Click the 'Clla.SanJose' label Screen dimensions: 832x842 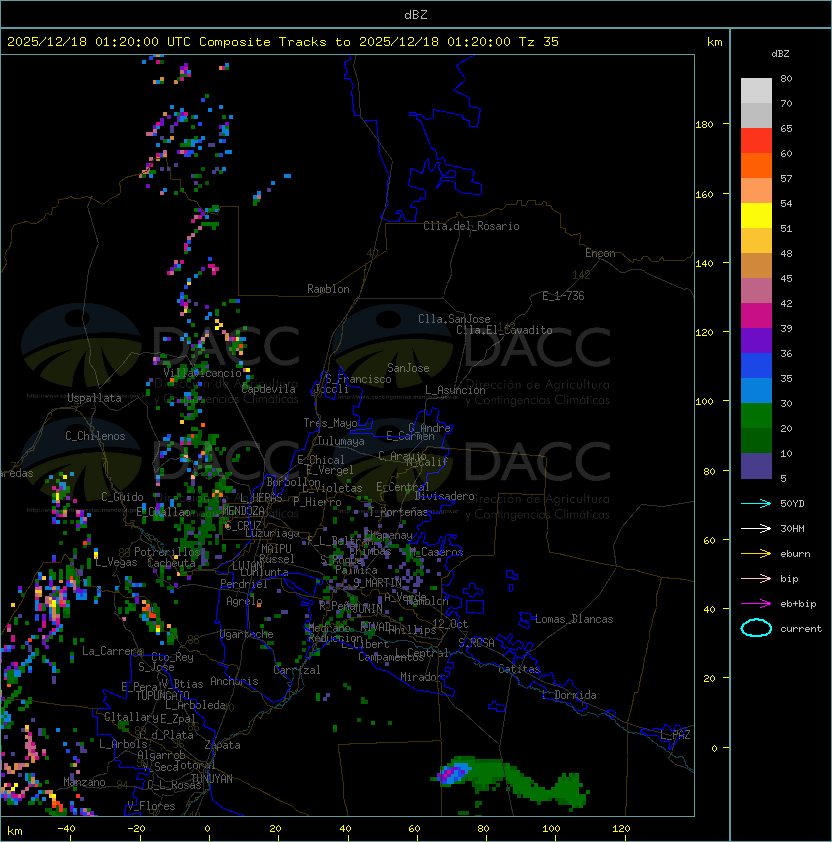point(454,319)
